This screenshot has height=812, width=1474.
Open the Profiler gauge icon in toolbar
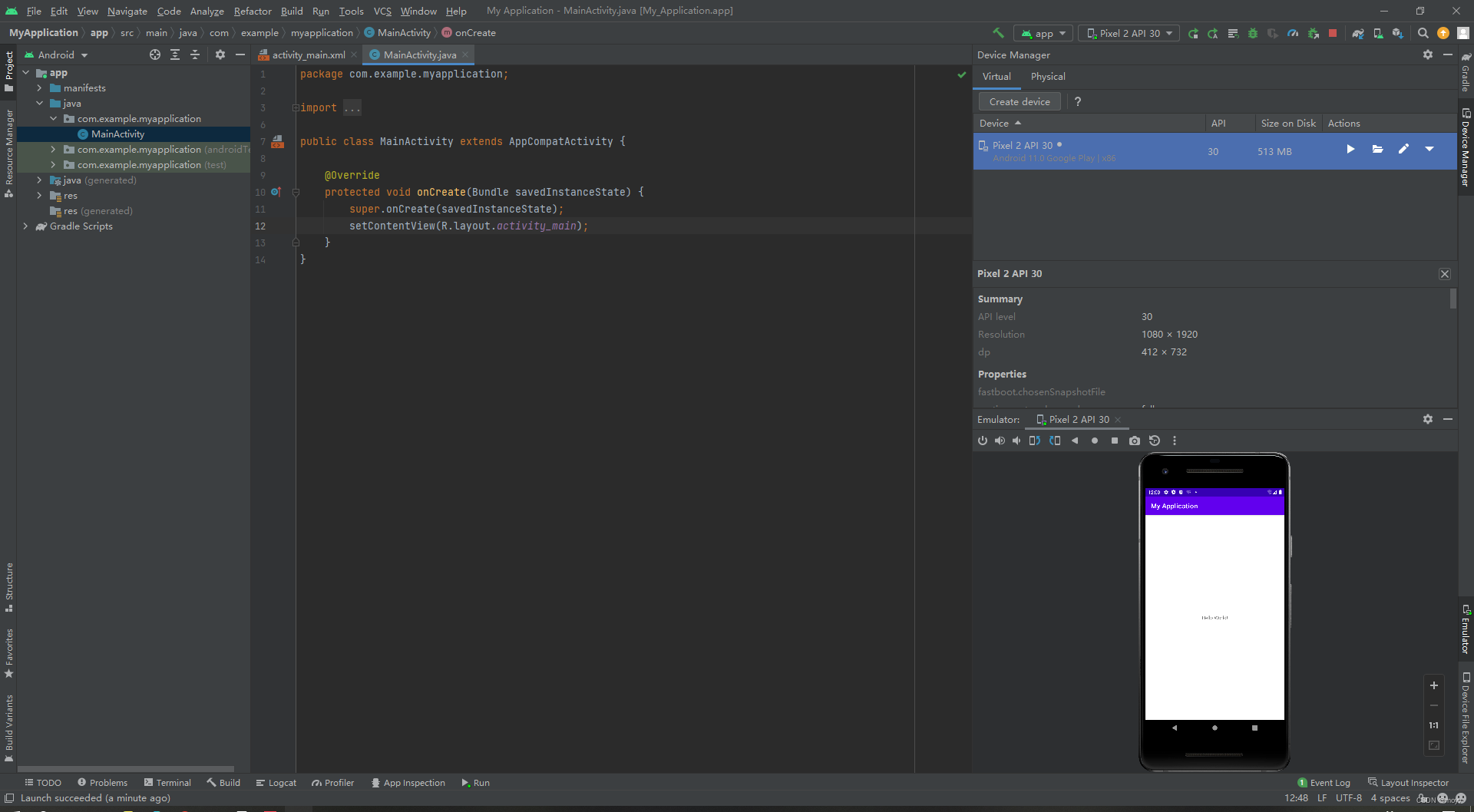point(1293,33)
